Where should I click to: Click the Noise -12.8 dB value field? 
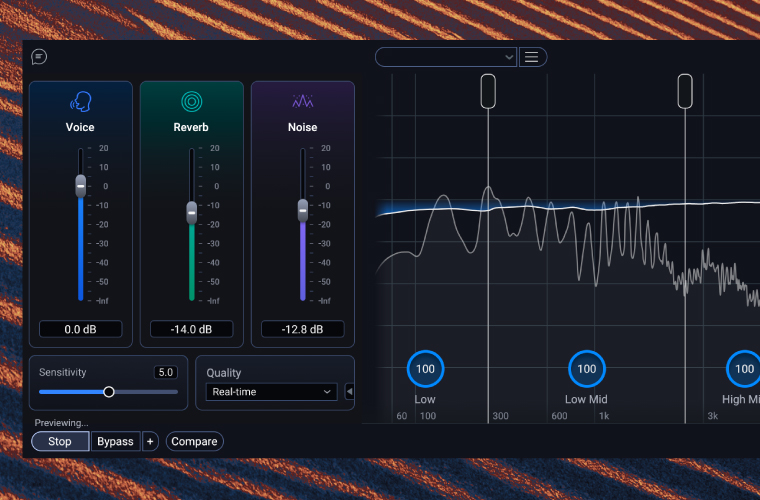(302, 329)
